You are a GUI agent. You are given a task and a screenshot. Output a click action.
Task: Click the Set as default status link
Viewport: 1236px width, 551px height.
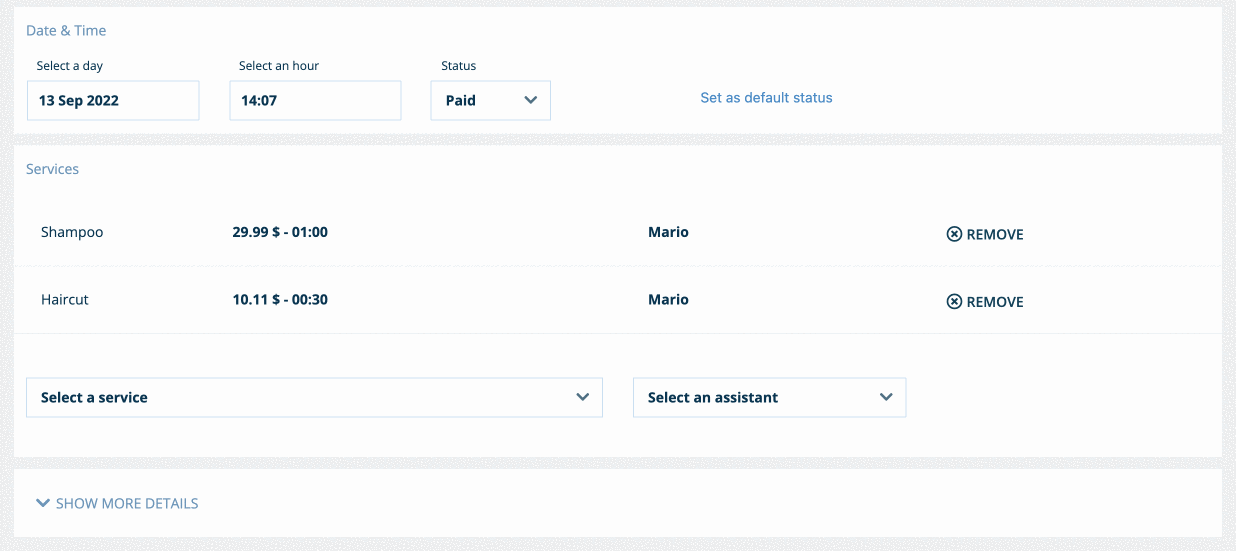[x=766, y=98]
